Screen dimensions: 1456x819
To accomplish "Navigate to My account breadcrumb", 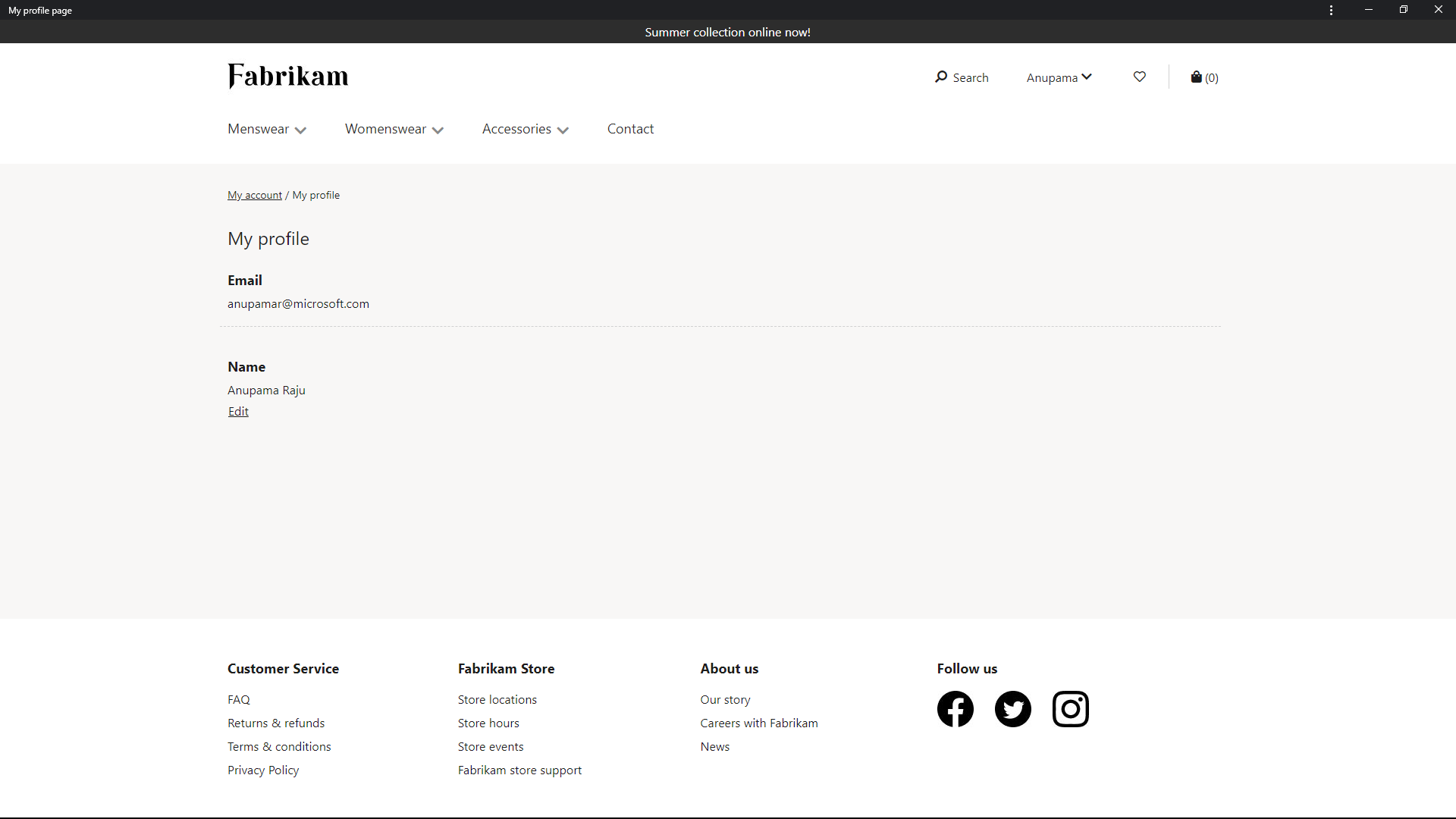I will [255, 194].
